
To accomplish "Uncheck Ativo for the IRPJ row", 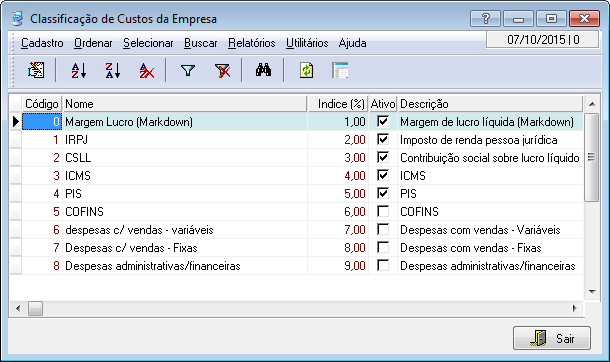I will [x=383, y=139].
